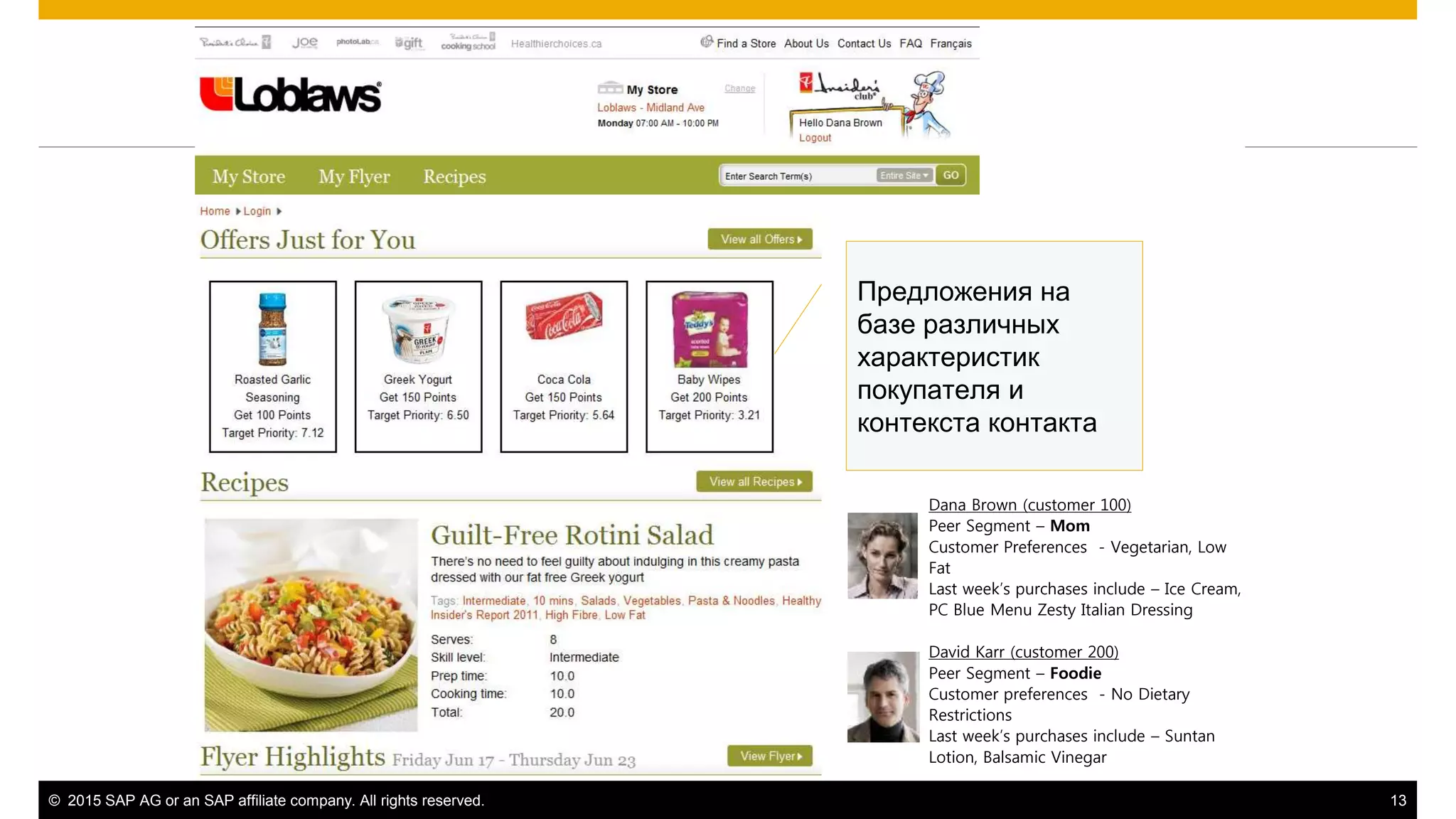Open the Guilt-Free Rotini Salad recipe title
The width and height of the screenshot is (1456, 819).
click(x=572, y=535)
